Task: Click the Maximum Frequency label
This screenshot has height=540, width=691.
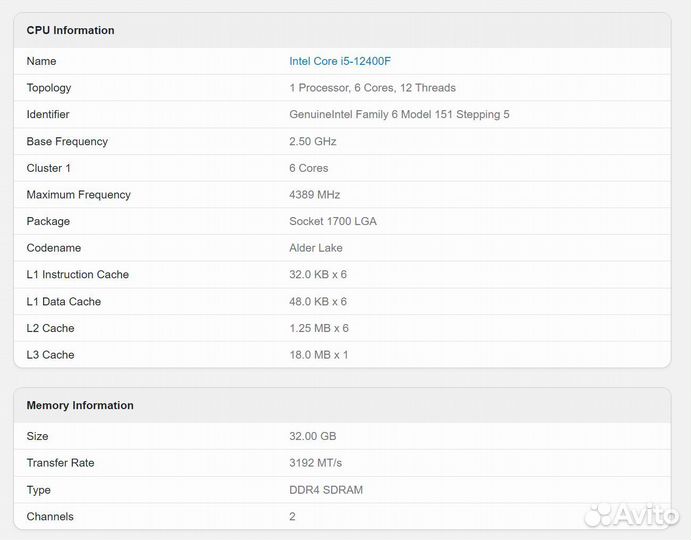Action: point(78,194)
